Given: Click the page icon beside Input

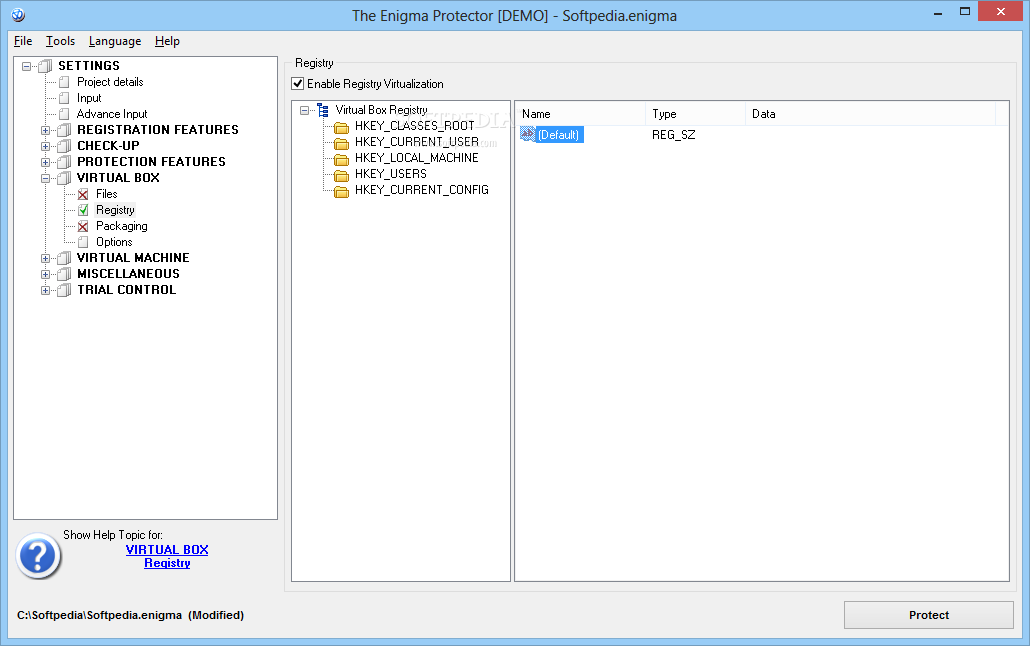Looking at the screenshot, I should coord(64,98).
